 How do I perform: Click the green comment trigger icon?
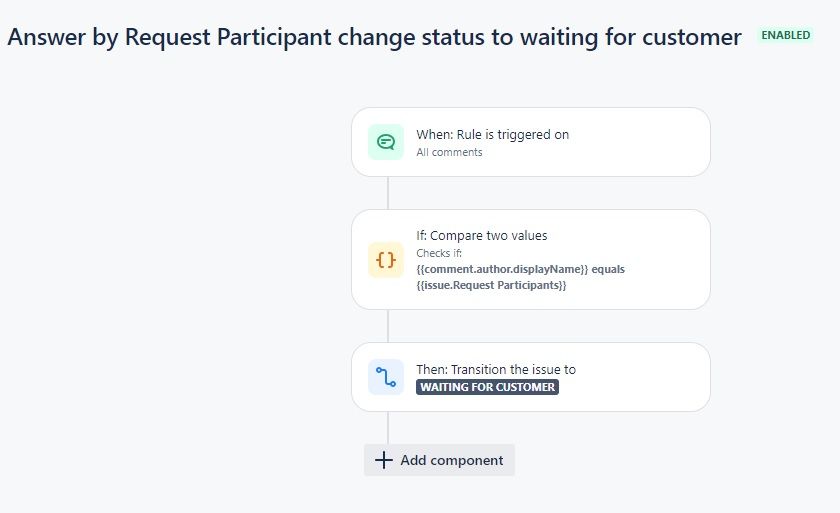(386, 142)
